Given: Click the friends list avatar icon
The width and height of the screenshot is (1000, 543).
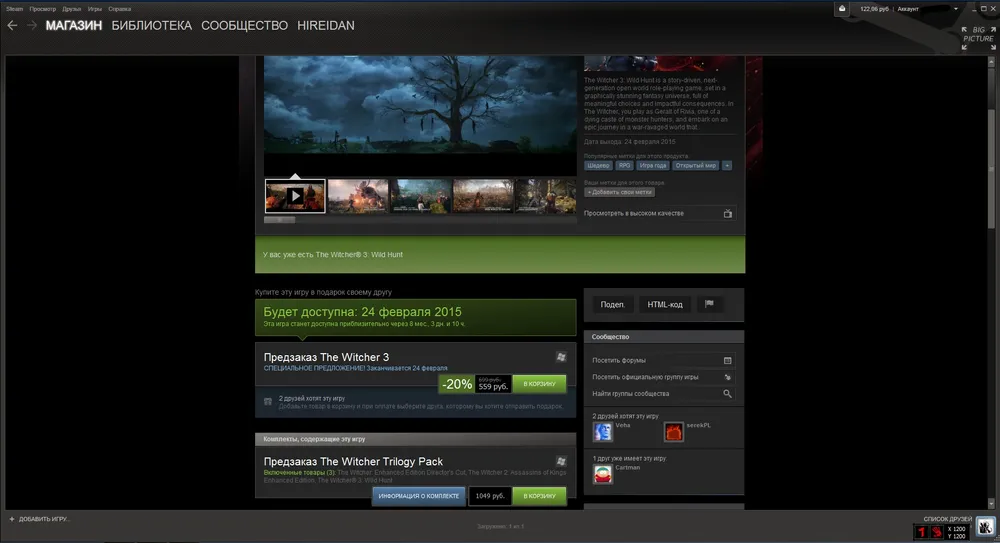Looking at the screenshot, I should [x=984, y=527].
